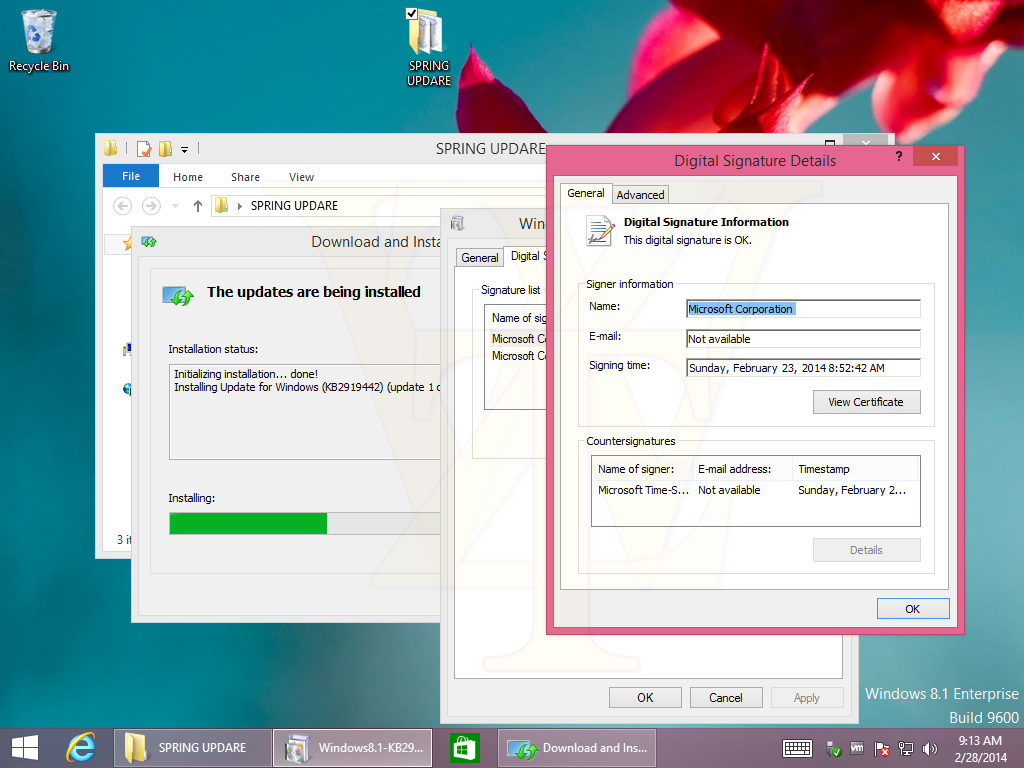Image resolution: width=1024 pixels, height=768 pixels.
Task: Toggle the checkbox on SPRING UPDARE desktop folder
Action: pos(411,13)
